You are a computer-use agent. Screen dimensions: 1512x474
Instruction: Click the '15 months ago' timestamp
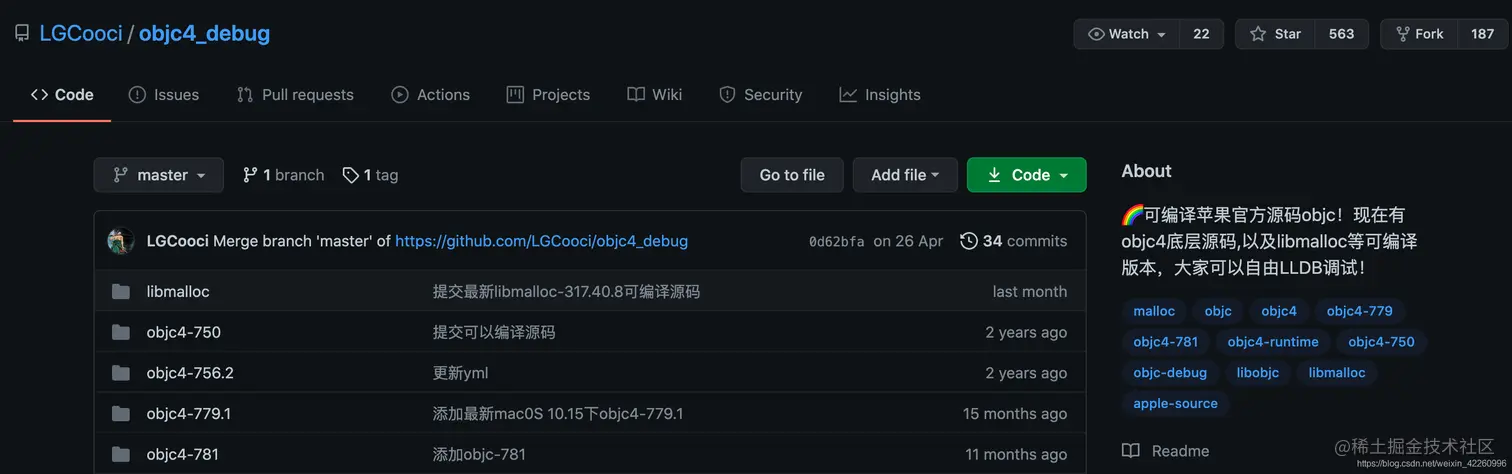(x=1015, y=413)
